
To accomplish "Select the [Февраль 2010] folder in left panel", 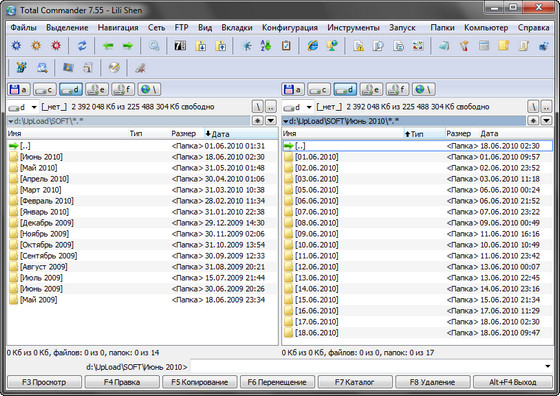I will (x=47, y=201).
